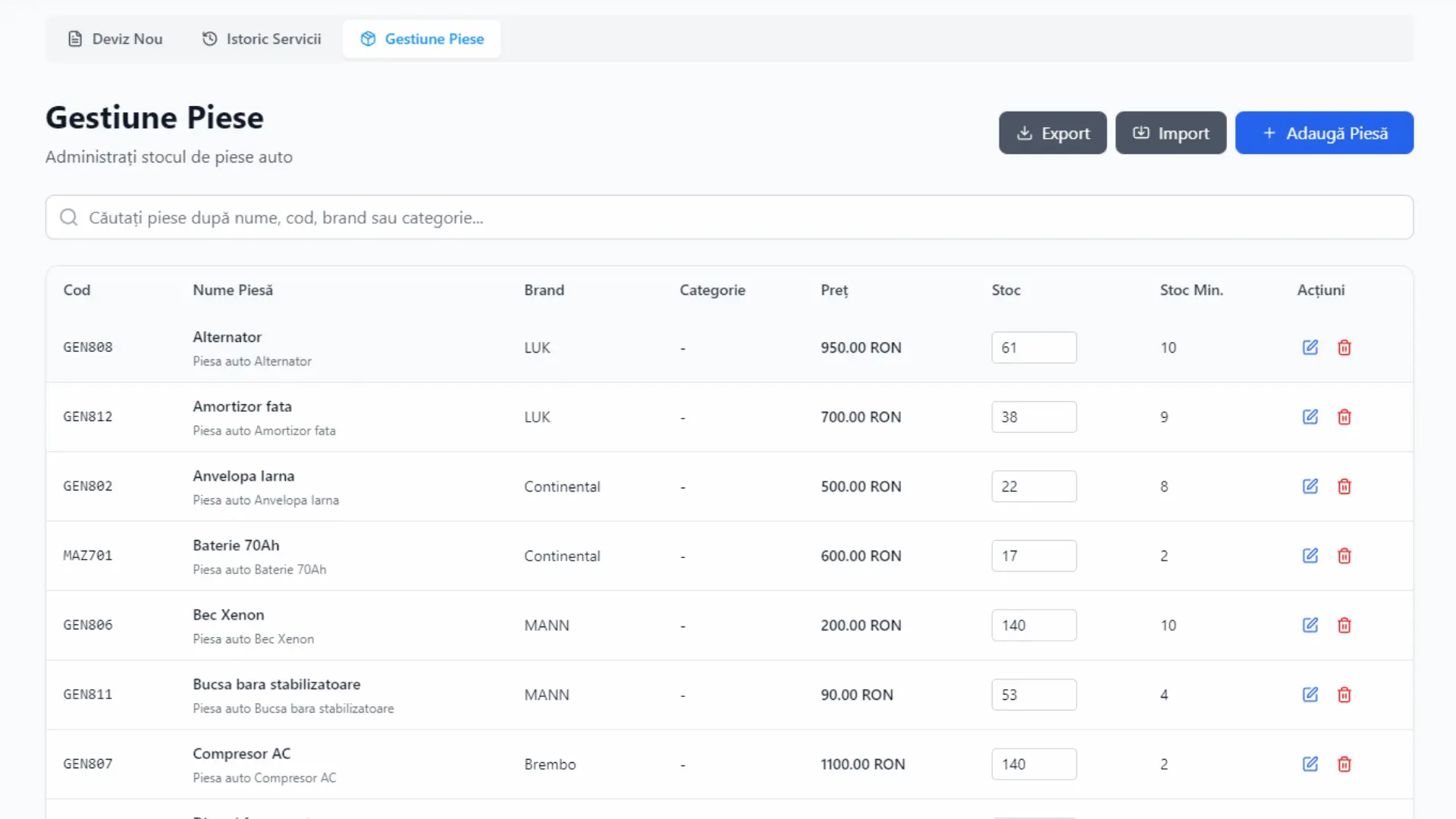
Task: Edit Bucsa bara stabilizatoare part
Action: click(1310, 694)
